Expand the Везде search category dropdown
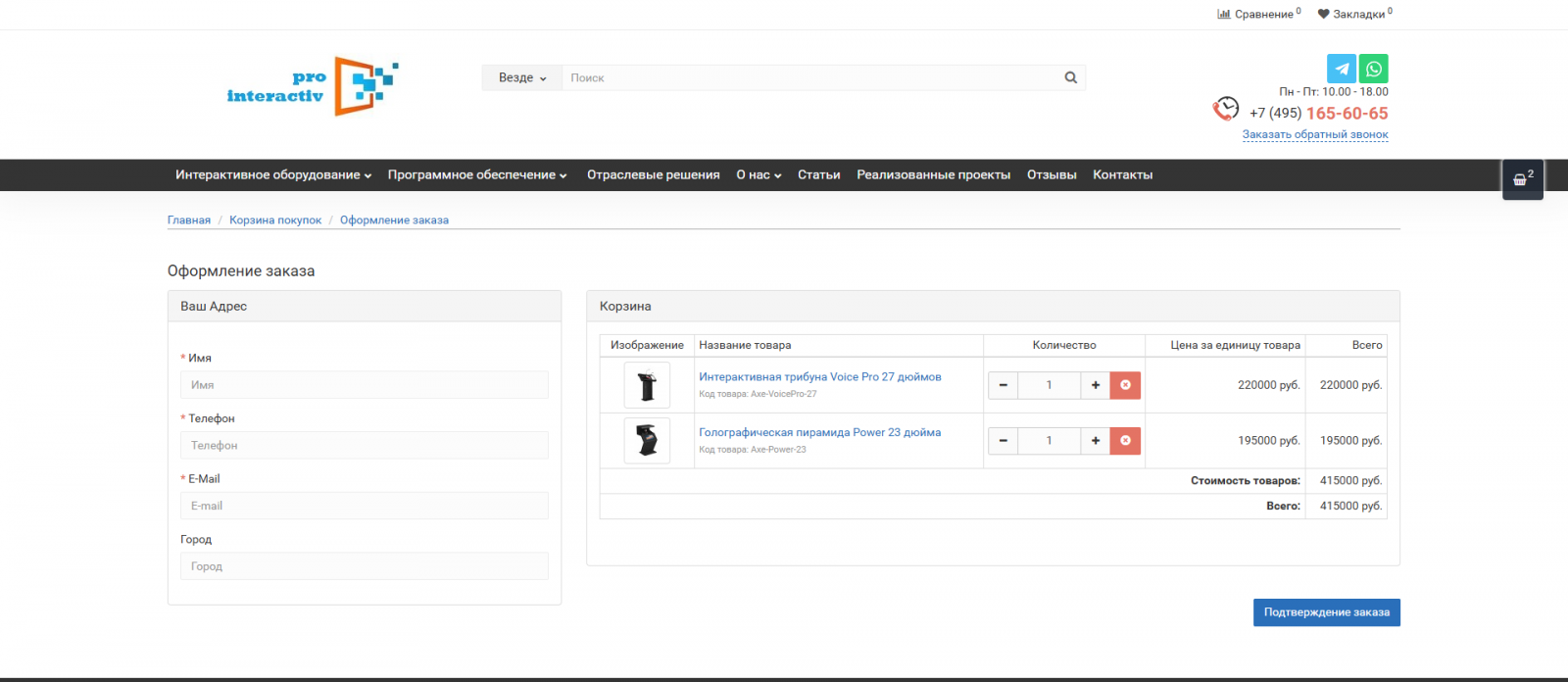The height and width of the screenshot is (682, 1568). click(521, 77)
